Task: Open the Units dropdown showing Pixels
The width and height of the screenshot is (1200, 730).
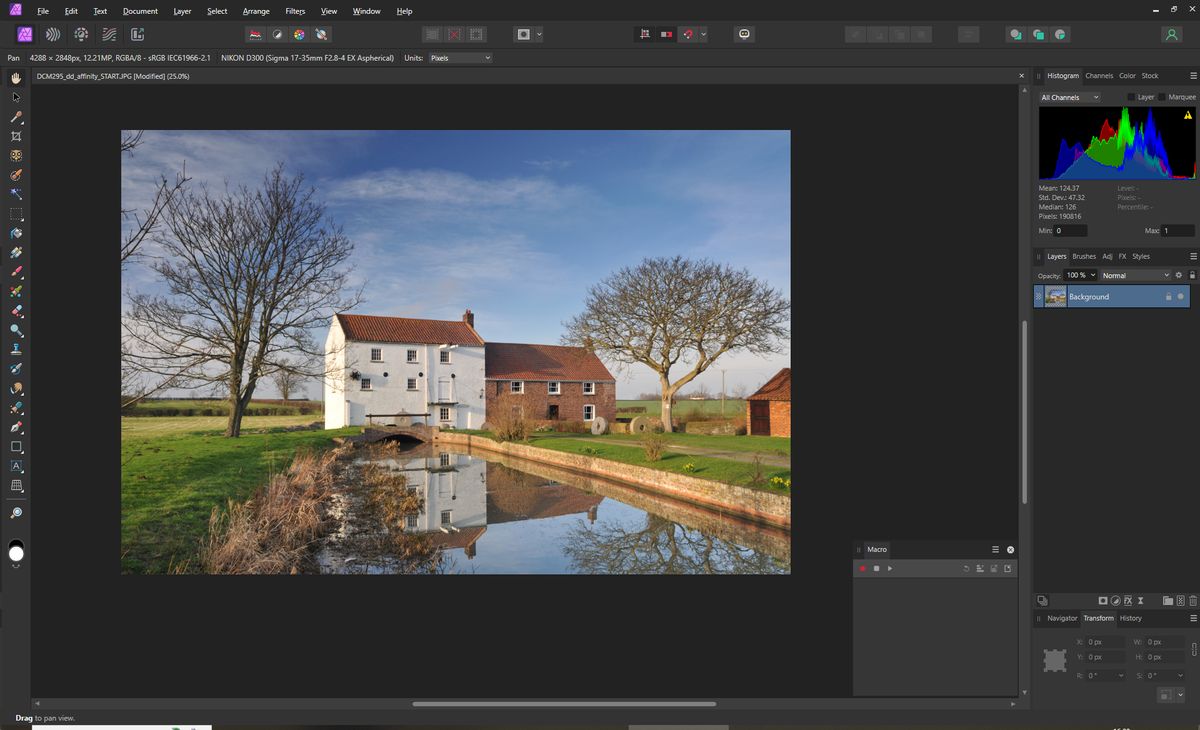Action: [460, 57]
